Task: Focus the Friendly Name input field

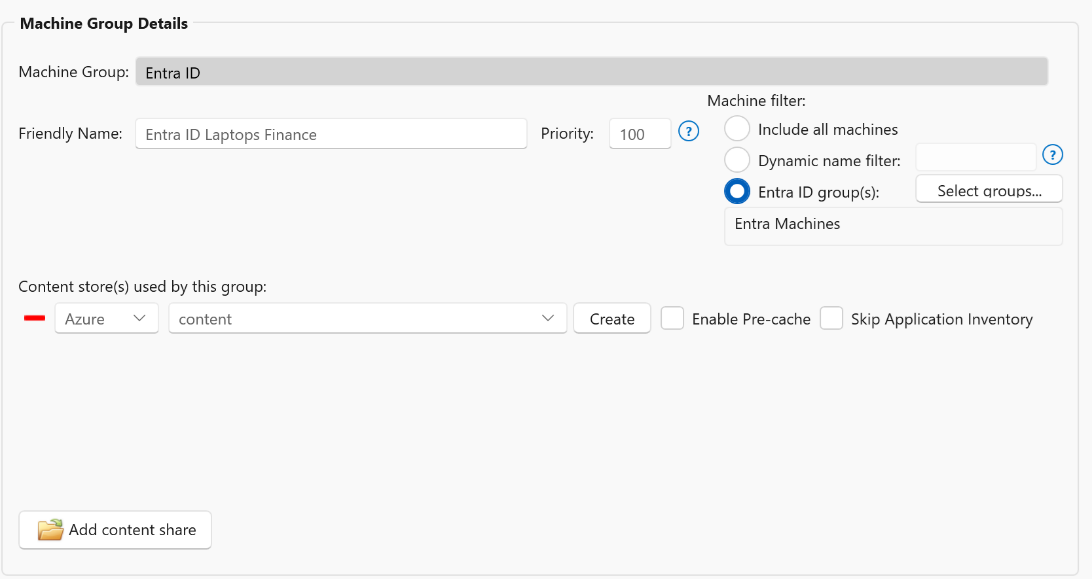Action: 331,134
